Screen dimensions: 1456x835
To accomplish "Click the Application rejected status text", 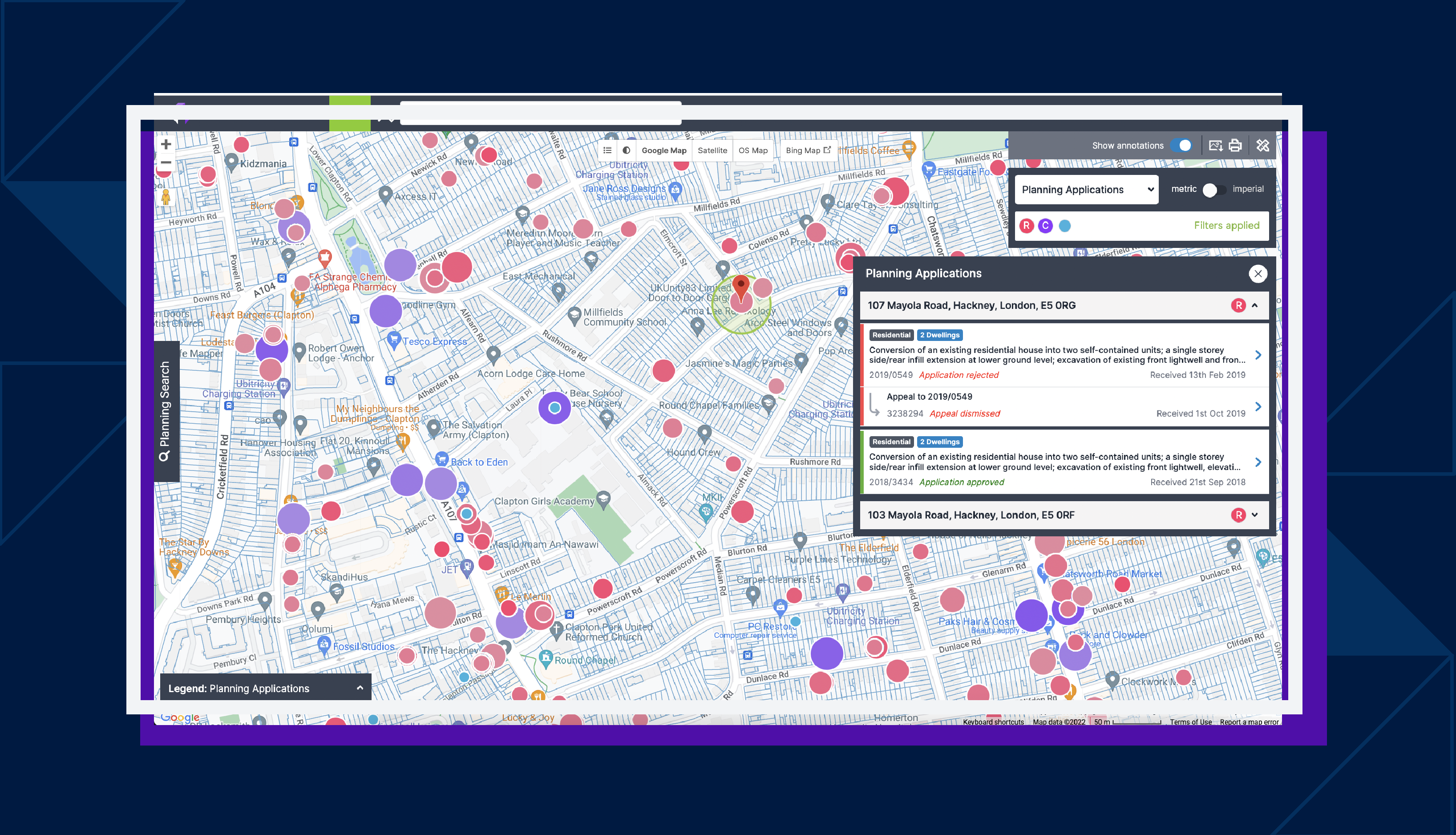I will pos(959,375).
